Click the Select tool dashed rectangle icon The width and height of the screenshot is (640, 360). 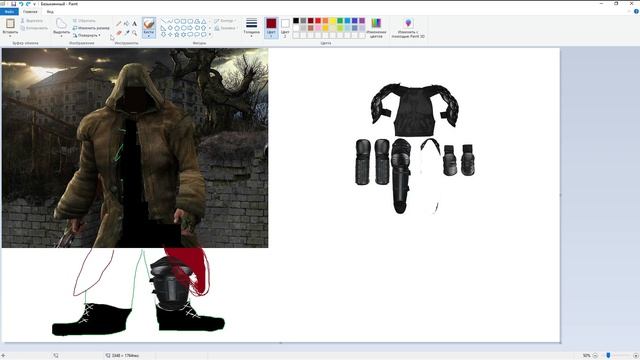click(61, 24)
